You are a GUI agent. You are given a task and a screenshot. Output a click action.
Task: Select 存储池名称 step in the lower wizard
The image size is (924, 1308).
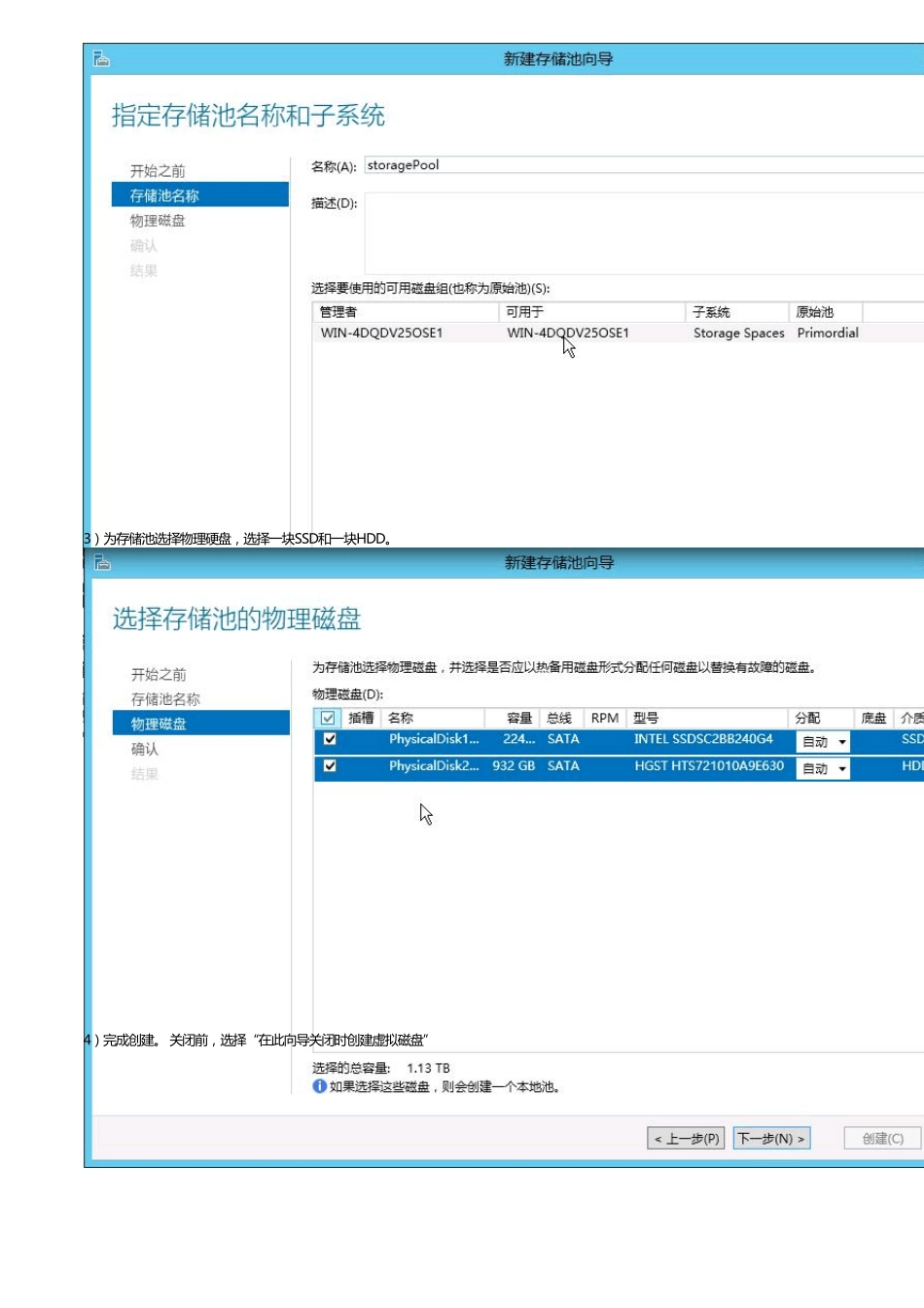(165, 699)
